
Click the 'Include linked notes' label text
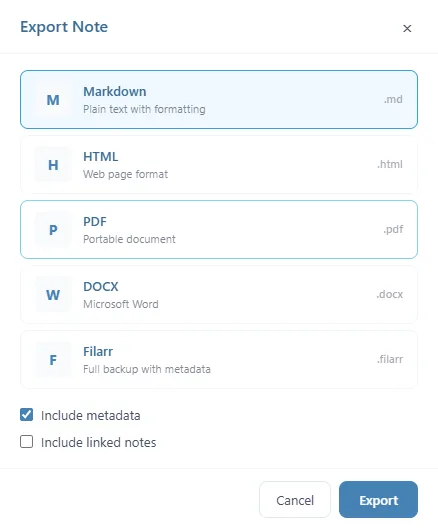[x=99, y=442]
